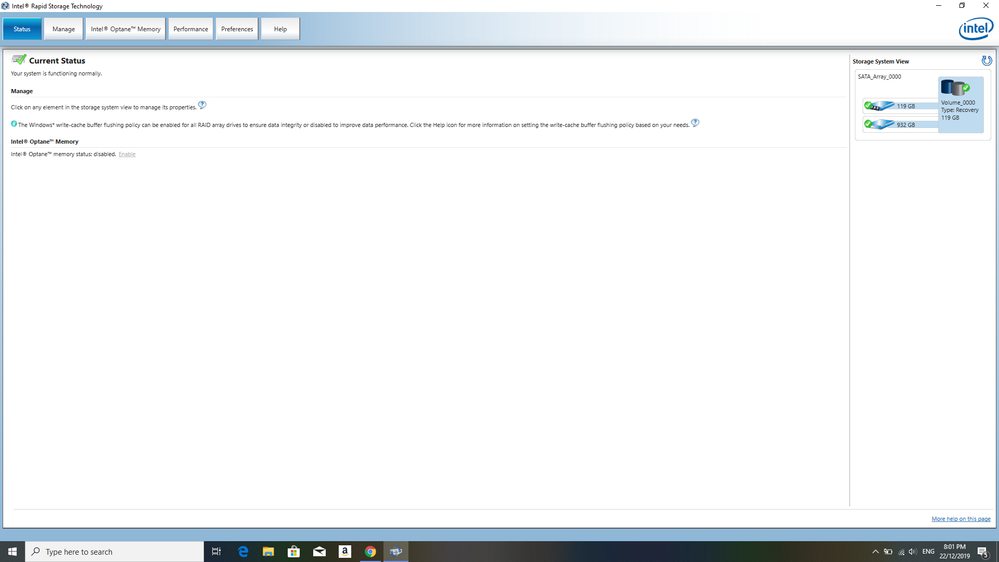Open the Performance tab

point(190,29)
